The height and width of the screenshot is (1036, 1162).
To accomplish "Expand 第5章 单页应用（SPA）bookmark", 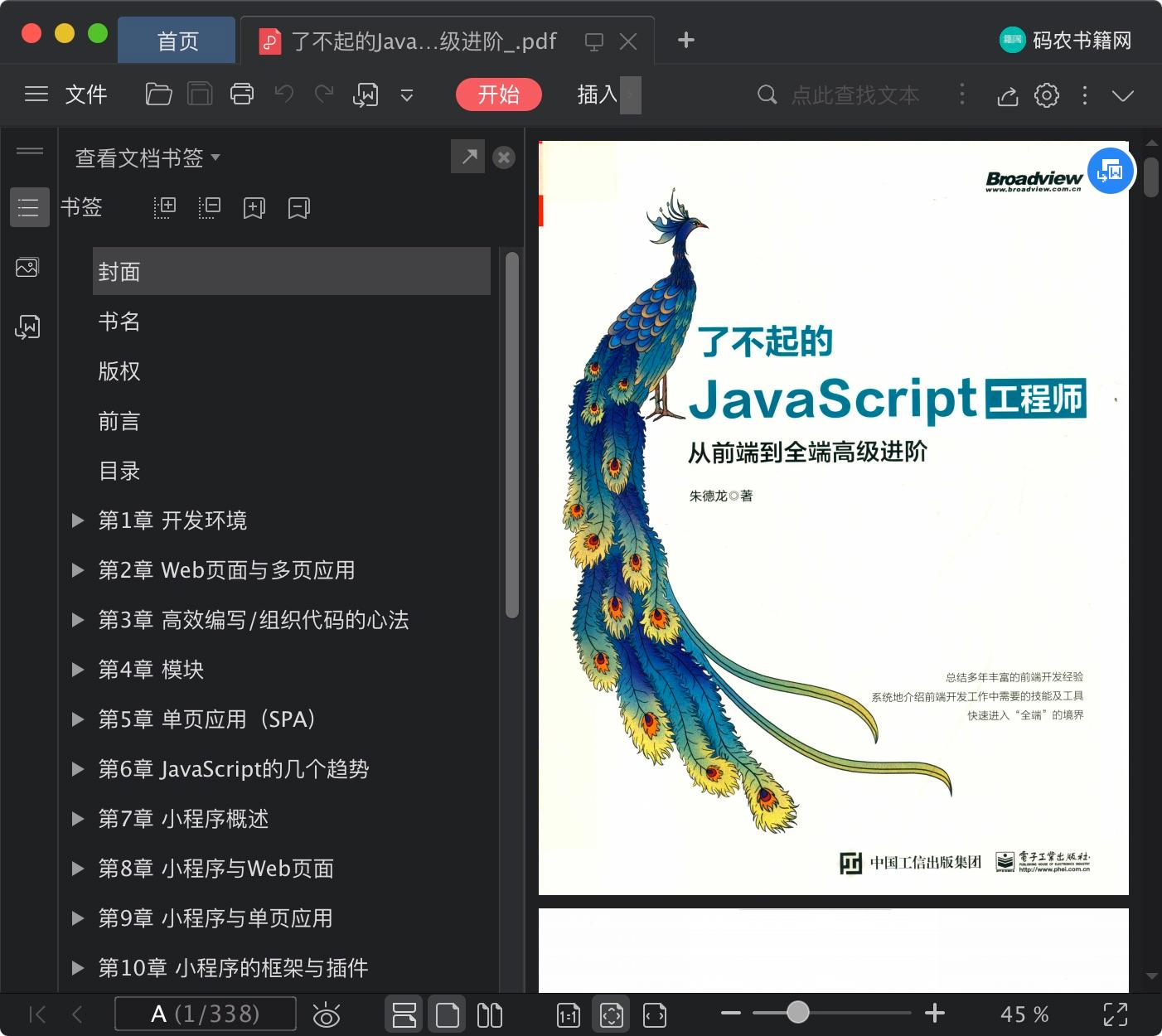I will tap(78, 719).
